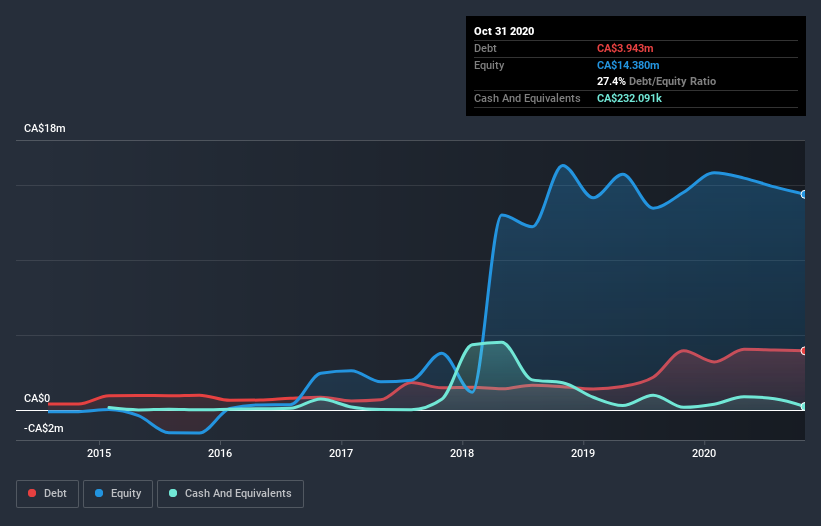
Task: Click the -CA$2m y-axis label
Action: [43, 428]
